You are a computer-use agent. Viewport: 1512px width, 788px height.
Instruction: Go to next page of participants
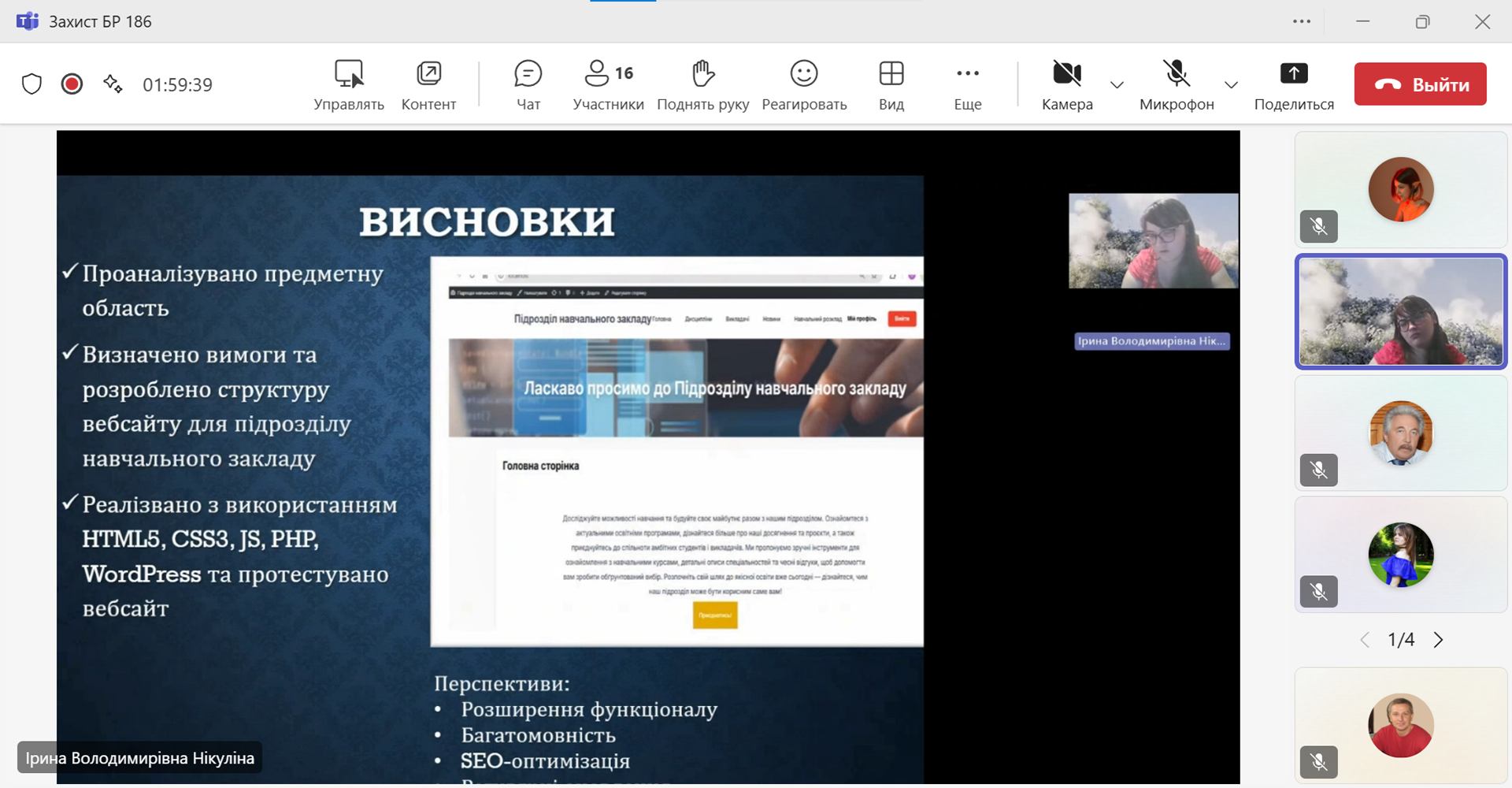coord(1438,640)
